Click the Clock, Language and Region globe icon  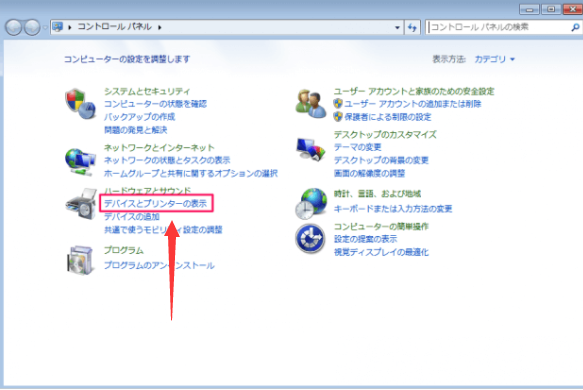tap(311, 203)
